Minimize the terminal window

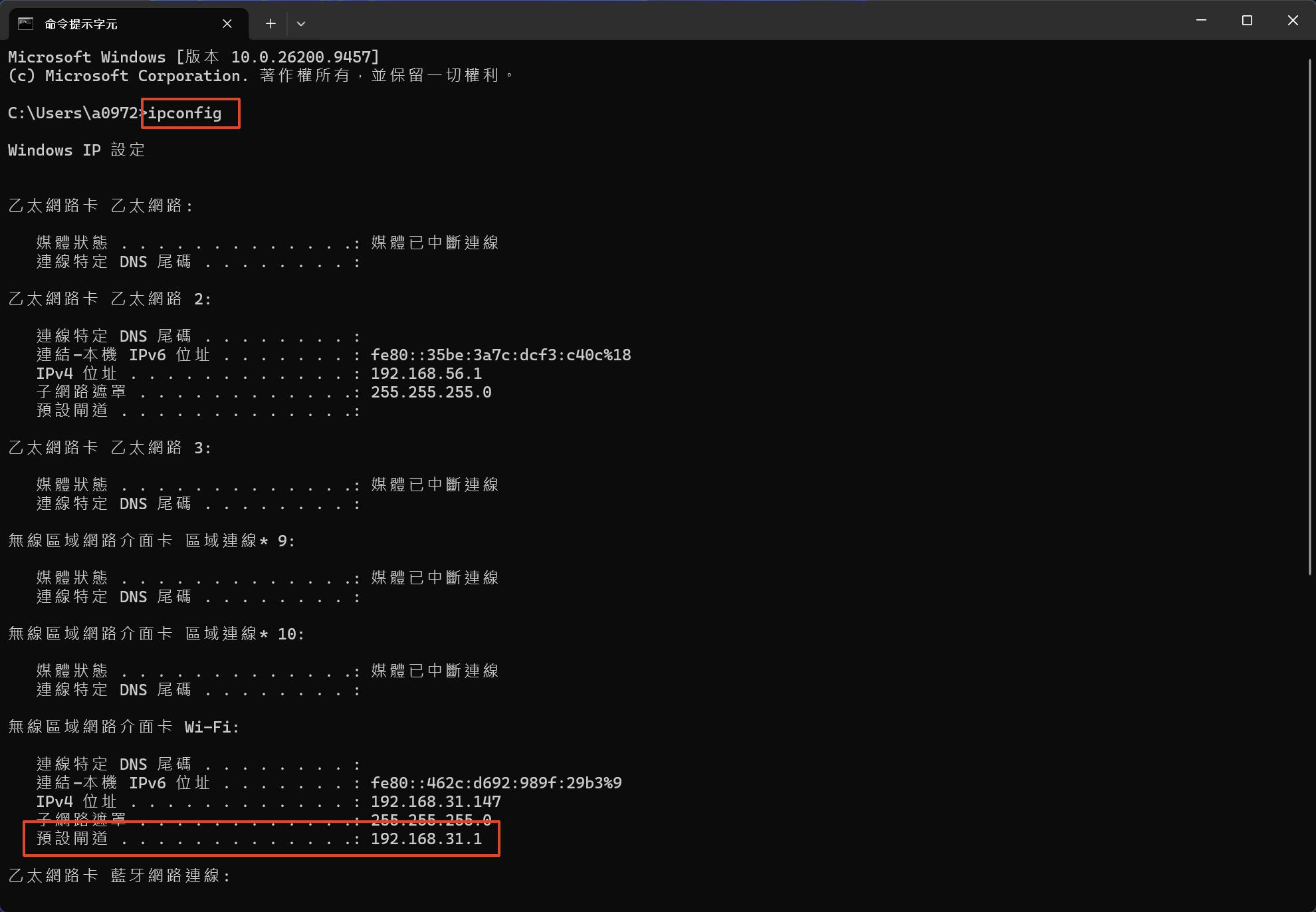pyautogui.click(x=1202, y=21)
